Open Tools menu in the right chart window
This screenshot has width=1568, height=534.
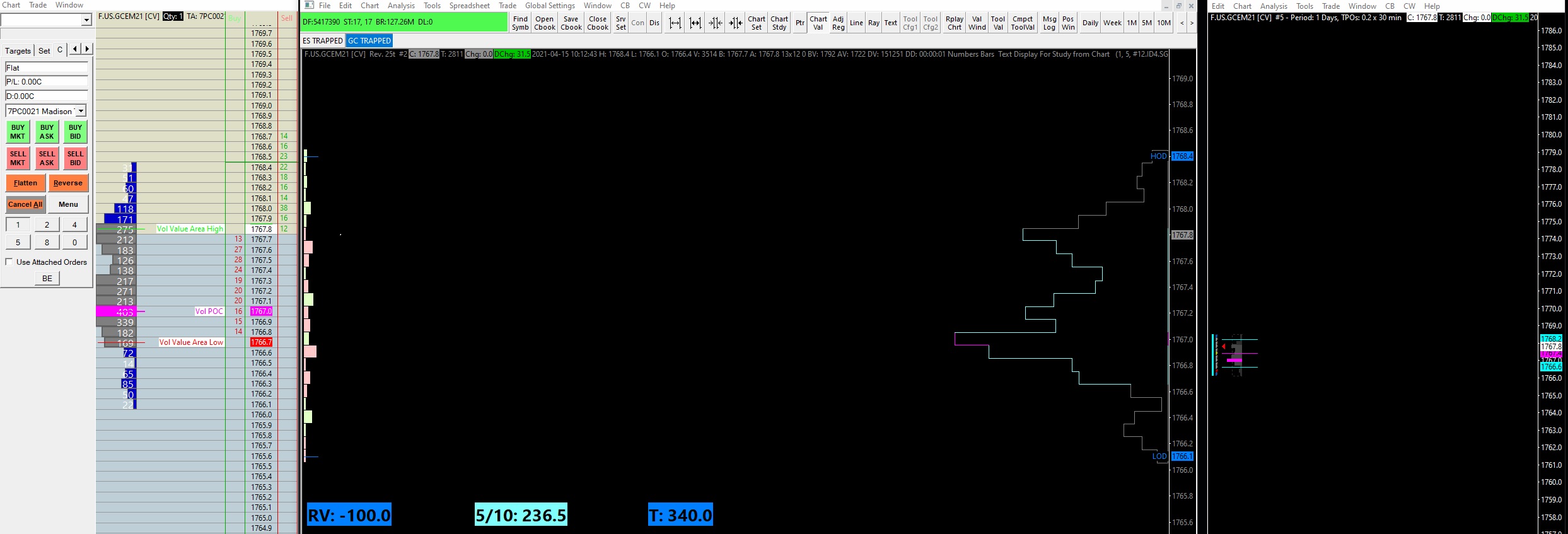[x=1304, y=6]
